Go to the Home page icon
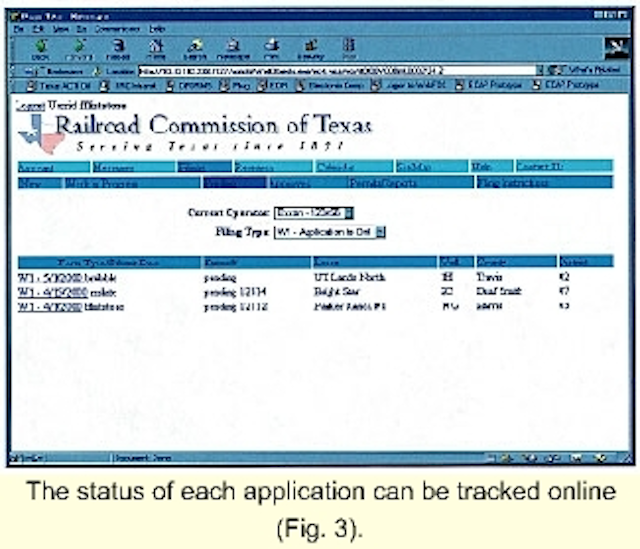Viewport: 640px width, 549px height. (x=156, y=49)
